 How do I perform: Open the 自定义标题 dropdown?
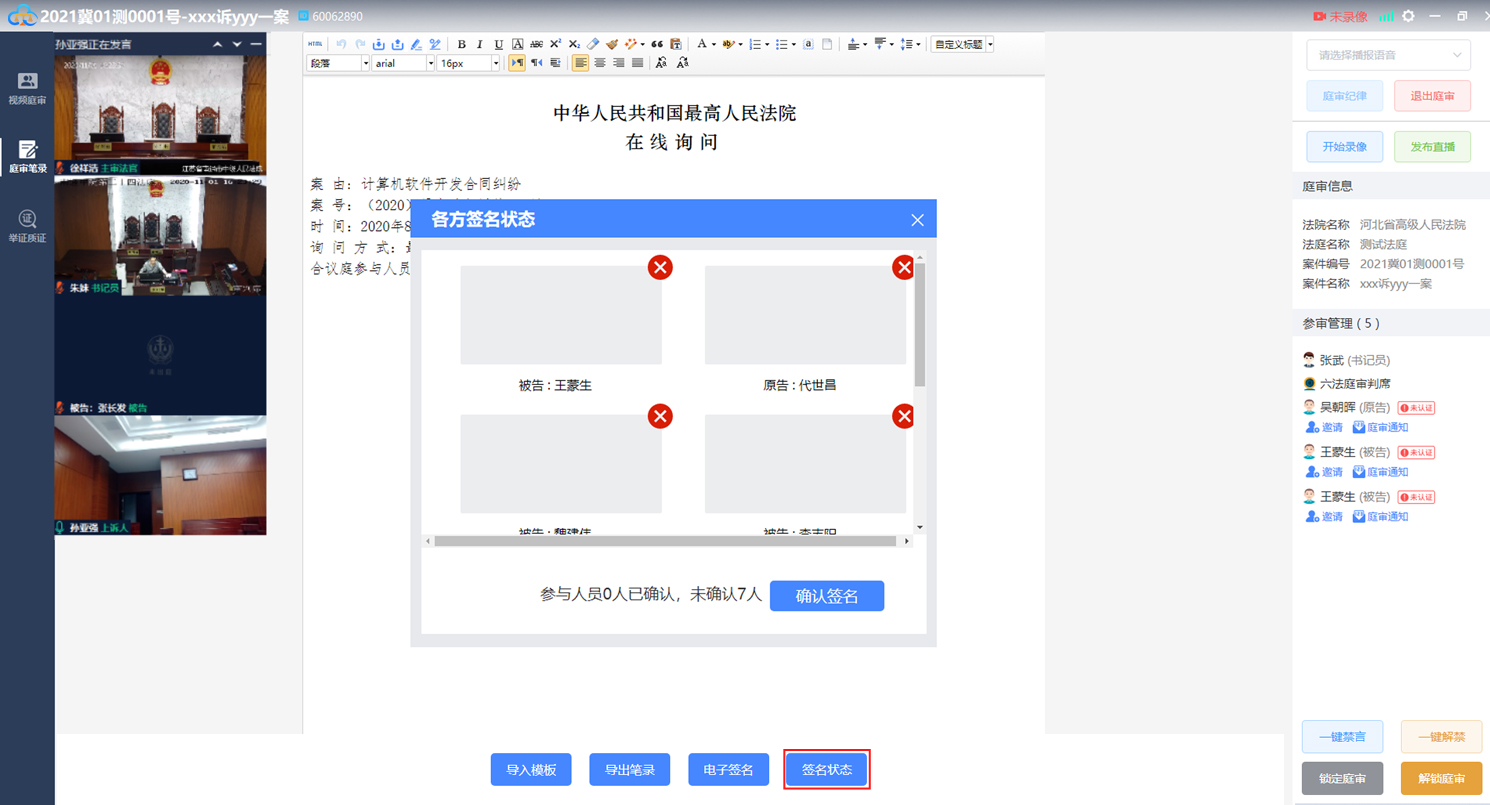962,44
